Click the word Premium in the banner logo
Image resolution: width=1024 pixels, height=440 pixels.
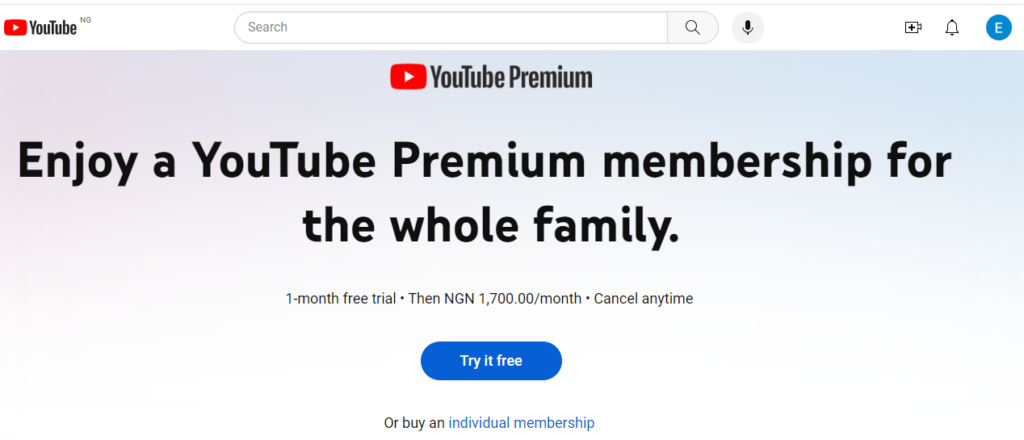coord(551,78)
